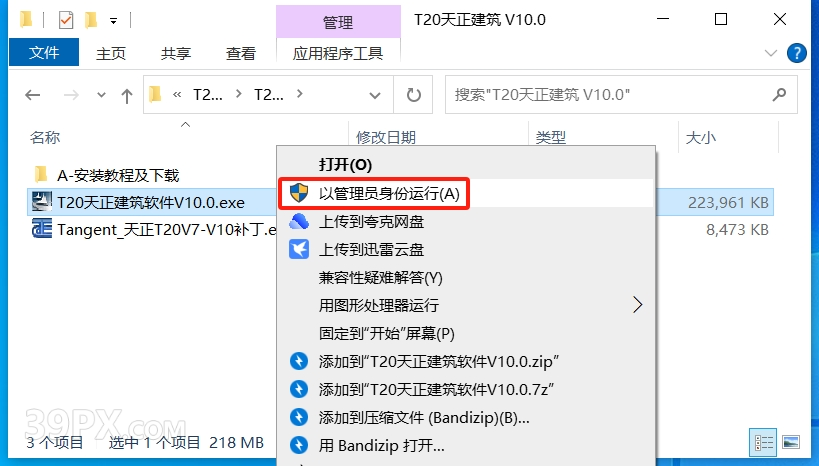The height and width of the screenshot is (466, 819).
Task: Open the Customize Quick Access Toolbar dropdown
Action: pos(113,21)
